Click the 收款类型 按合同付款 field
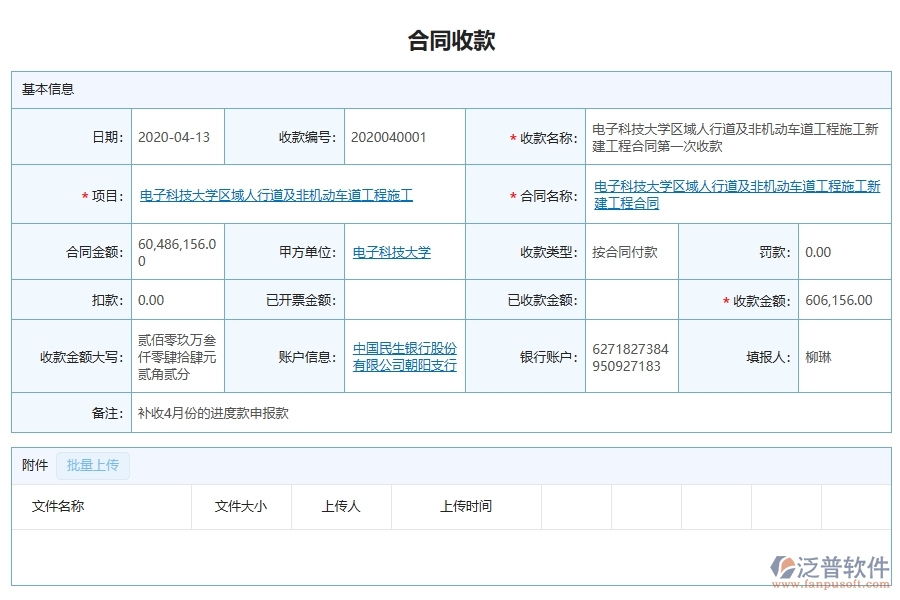Screen dimensions: 900x600 pyautogui.click(x=625, y=252)
